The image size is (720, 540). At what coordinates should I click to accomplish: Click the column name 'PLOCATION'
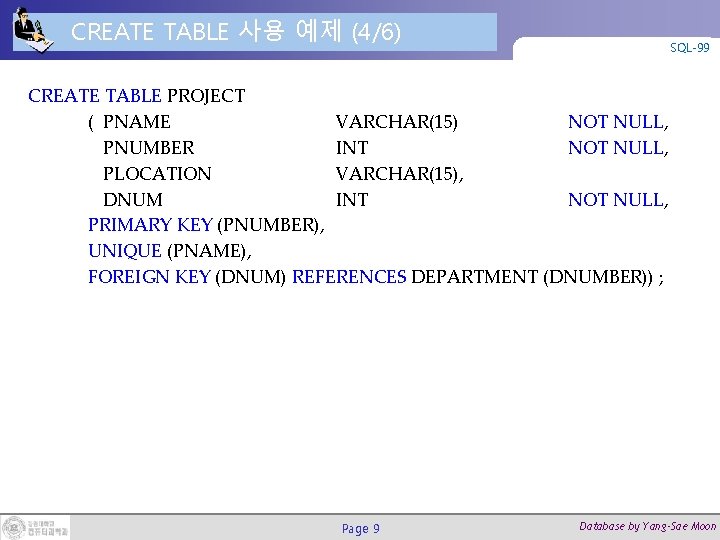click(158, 174)
